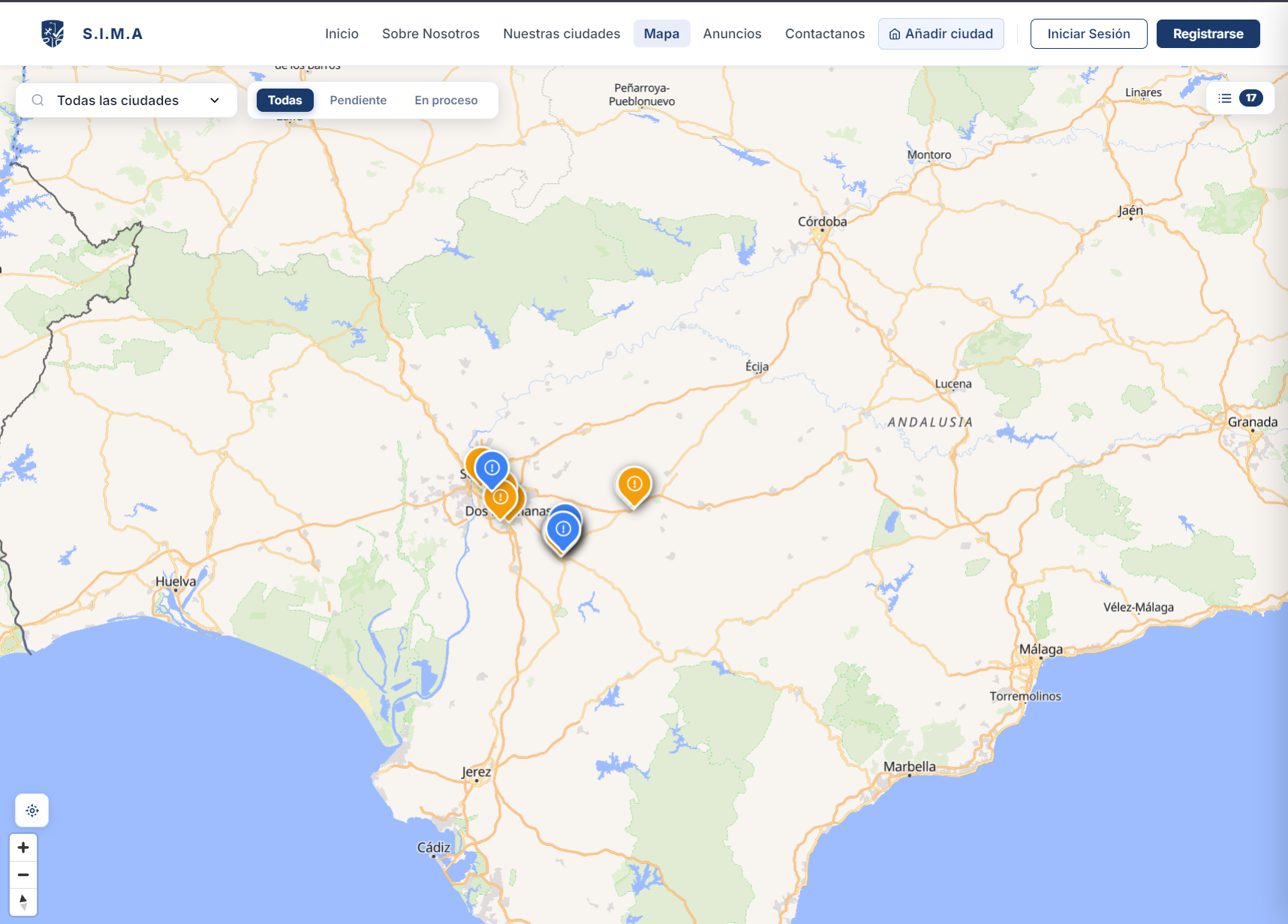
Task: Expand city list using the chevron arrow
Action: point(215,101)
